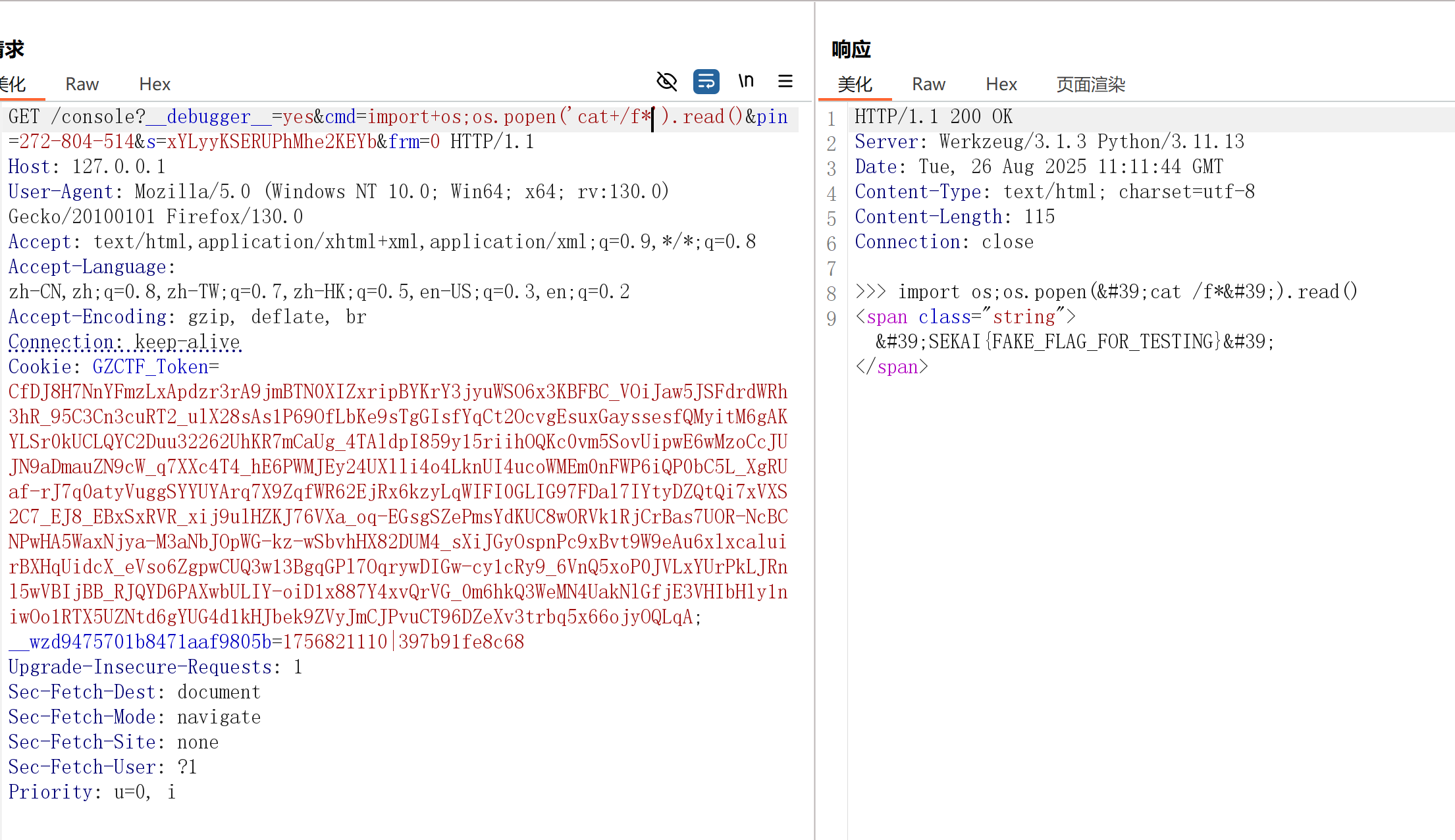Click the HTTP/1.1 200 OK status line

[934, 117]
